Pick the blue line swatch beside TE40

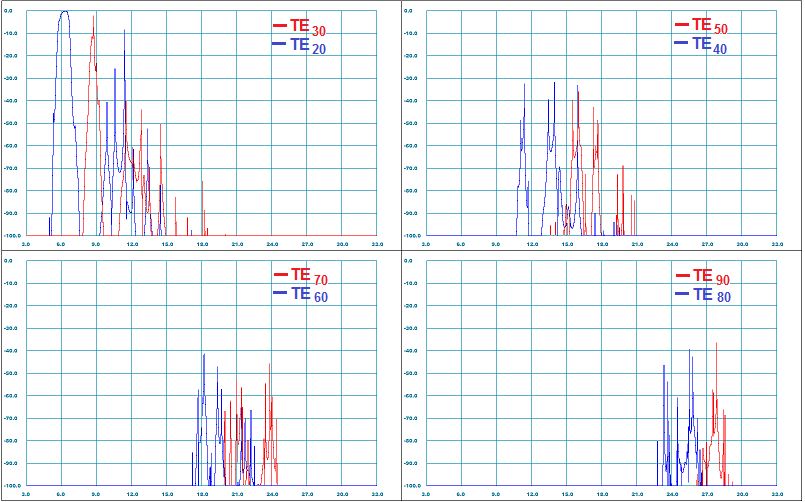click(x=682, y=43)
